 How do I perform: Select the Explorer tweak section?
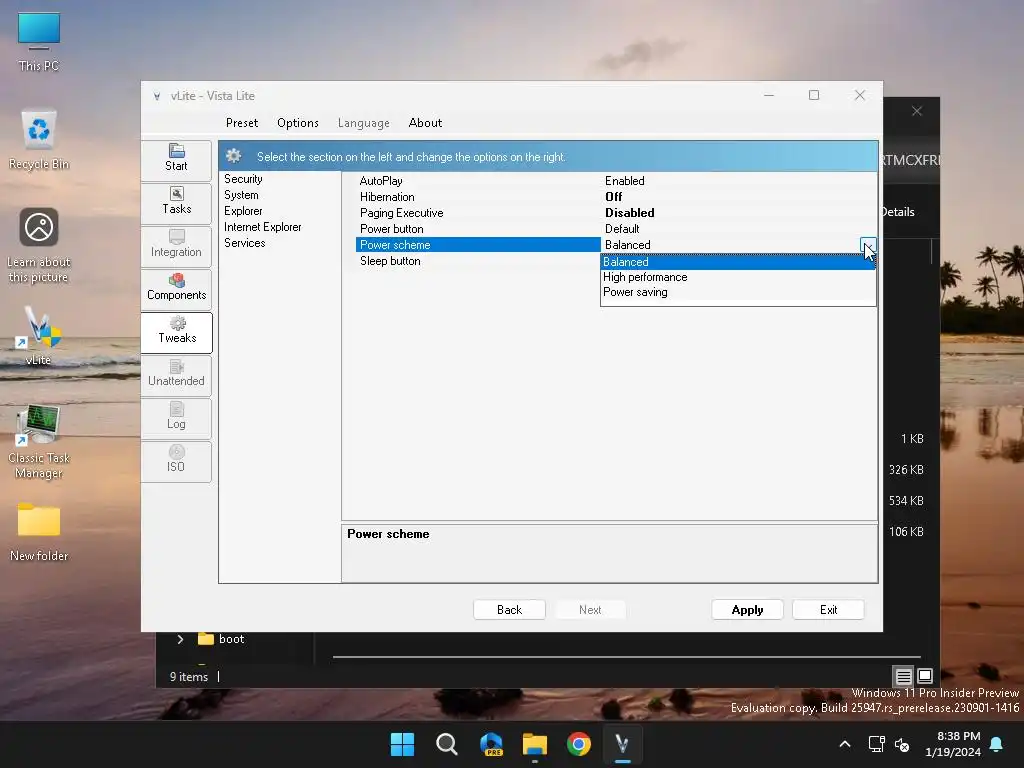click(x=243, y=211)
